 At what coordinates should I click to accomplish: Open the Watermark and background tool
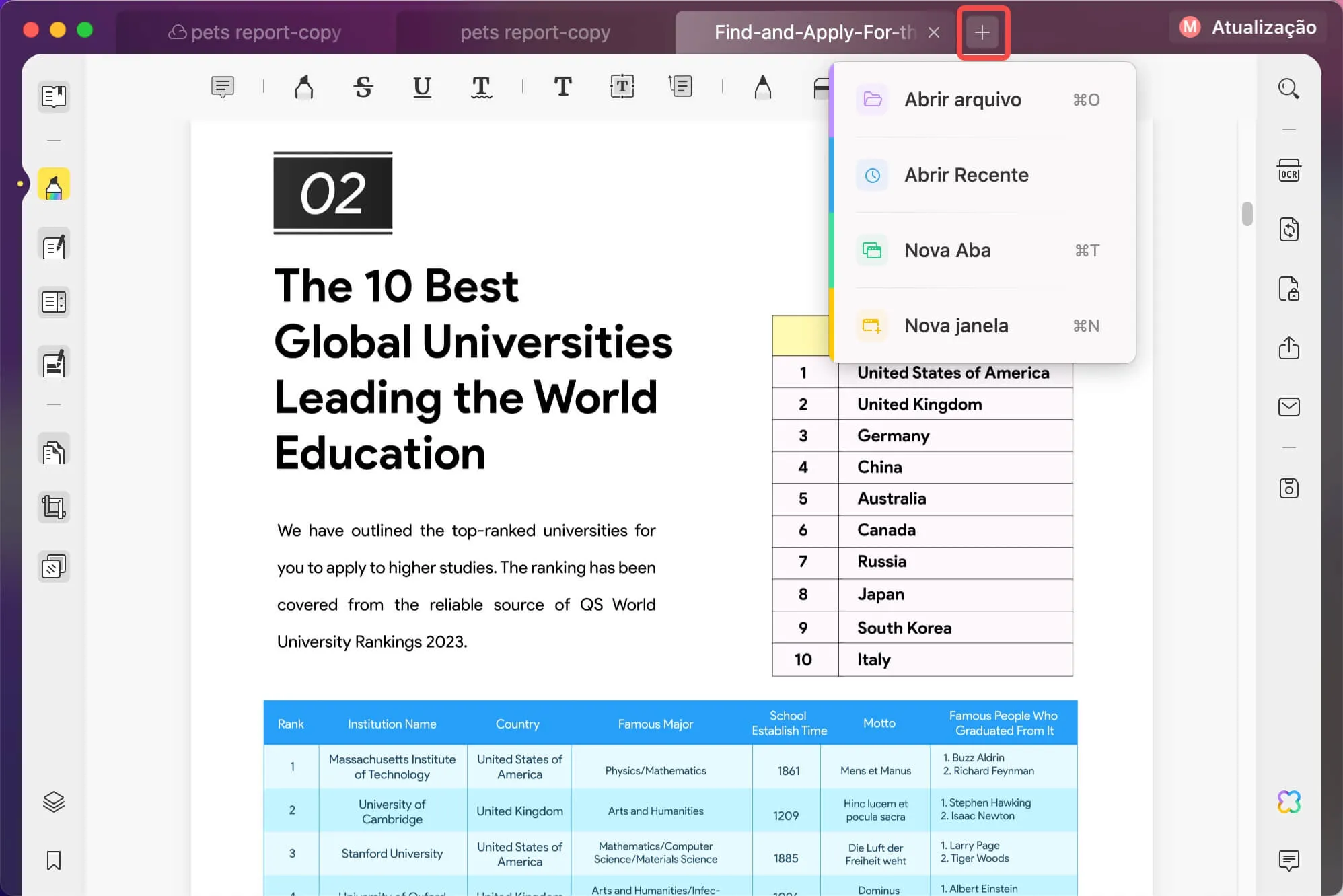(54, 566)
